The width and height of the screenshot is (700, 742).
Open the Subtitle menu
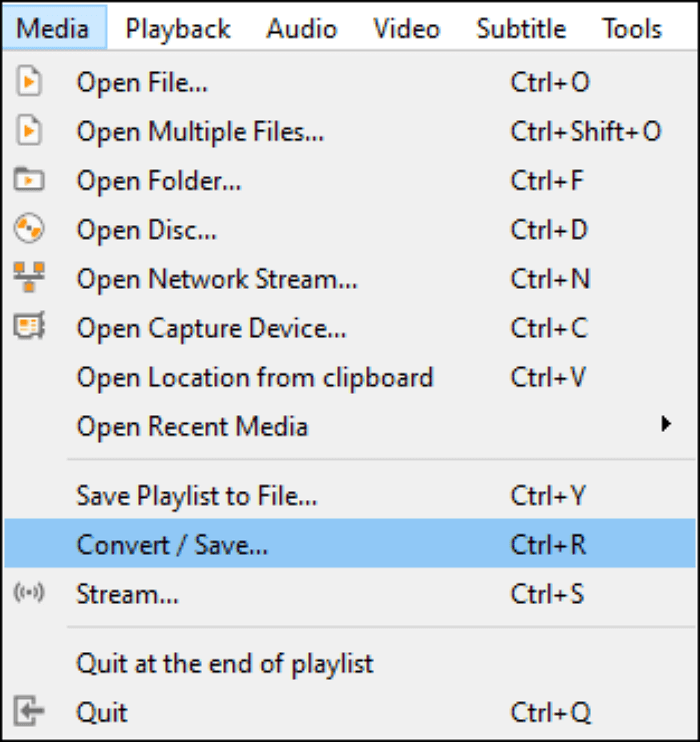(519, 29)
